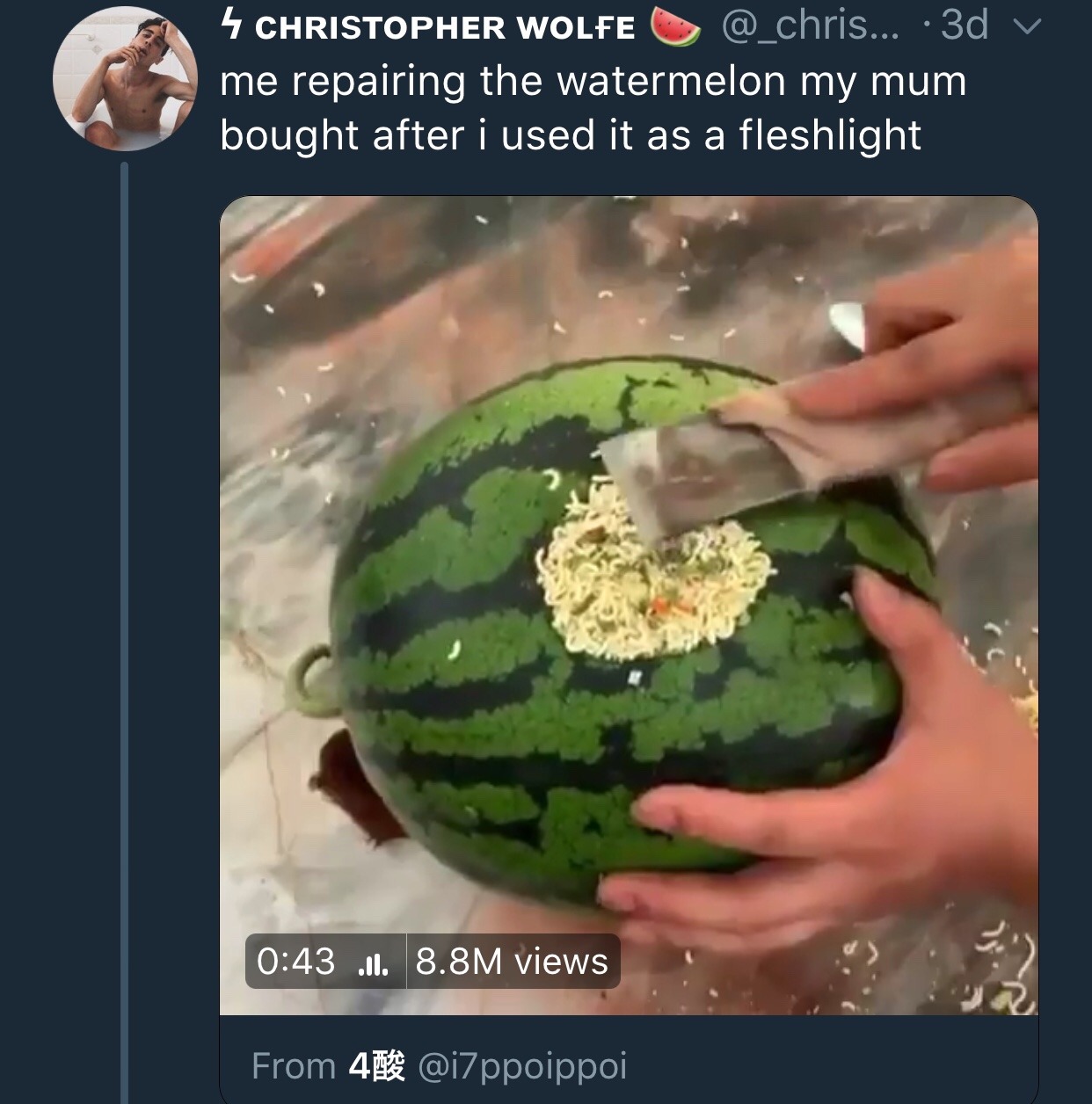Open the tweet options chevron menu

[1026, 27]
